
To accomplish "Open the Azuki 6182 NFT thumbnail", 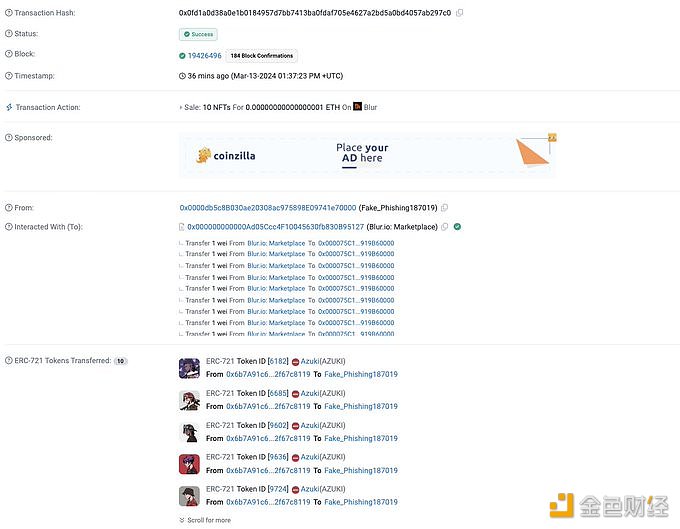I will click(190, 368).
